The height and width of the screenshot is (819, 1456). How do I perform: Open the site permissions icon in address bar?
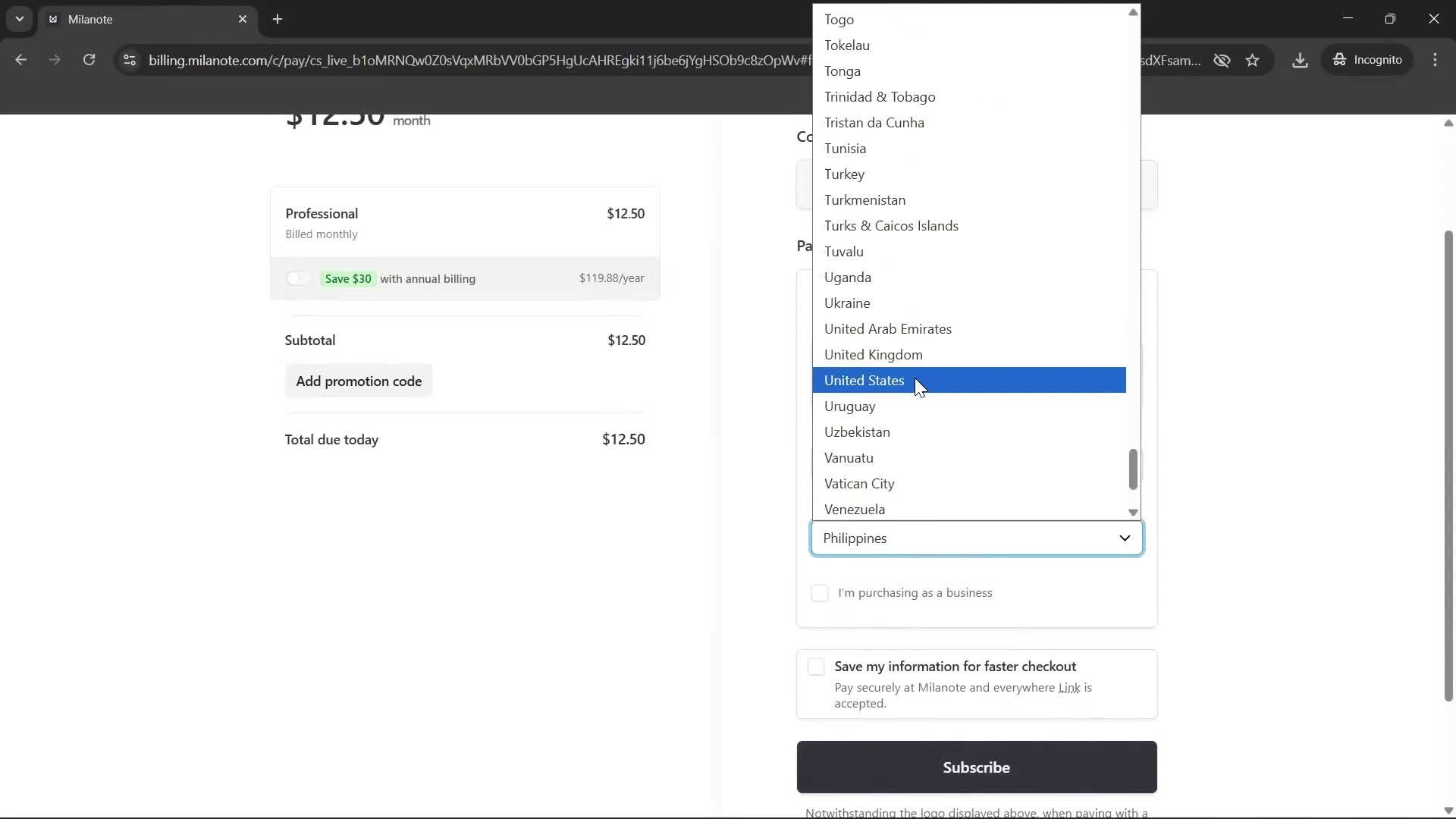[129, 61]
